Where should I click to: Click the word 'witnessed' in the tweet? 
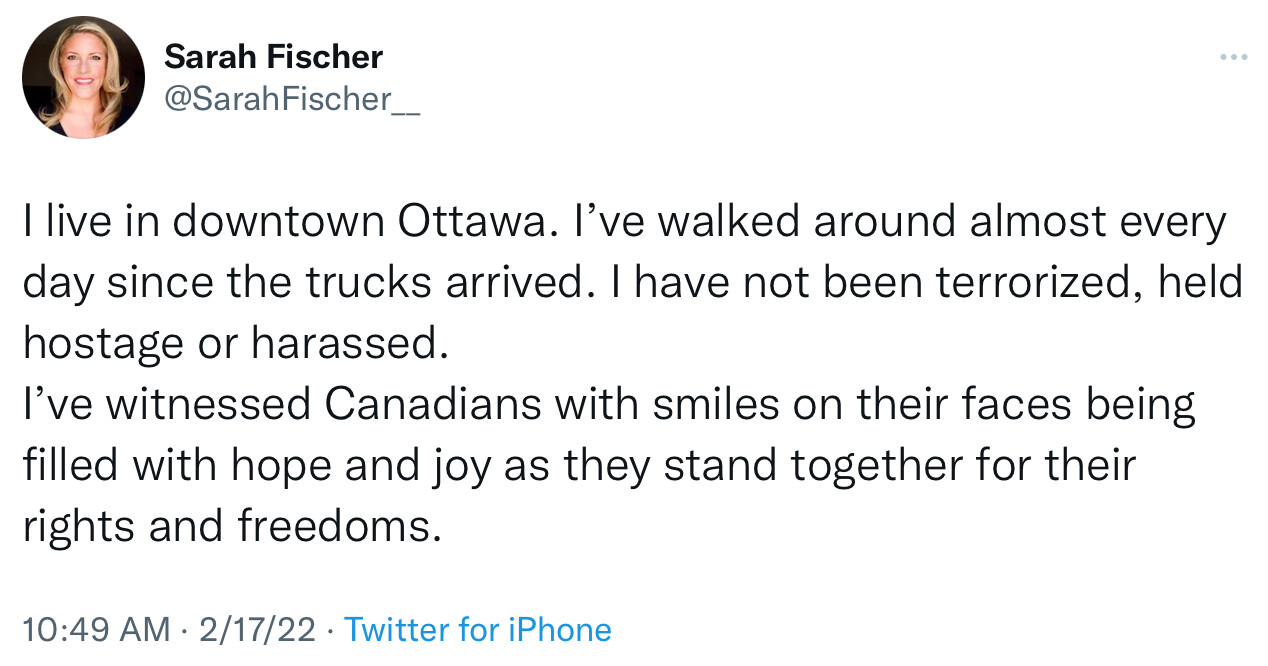208,404
